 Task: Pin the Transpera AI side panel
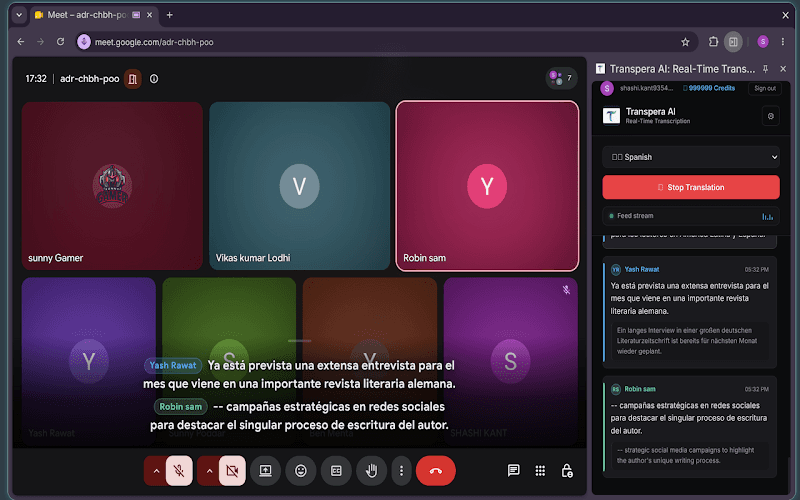(x=765, y=68)
